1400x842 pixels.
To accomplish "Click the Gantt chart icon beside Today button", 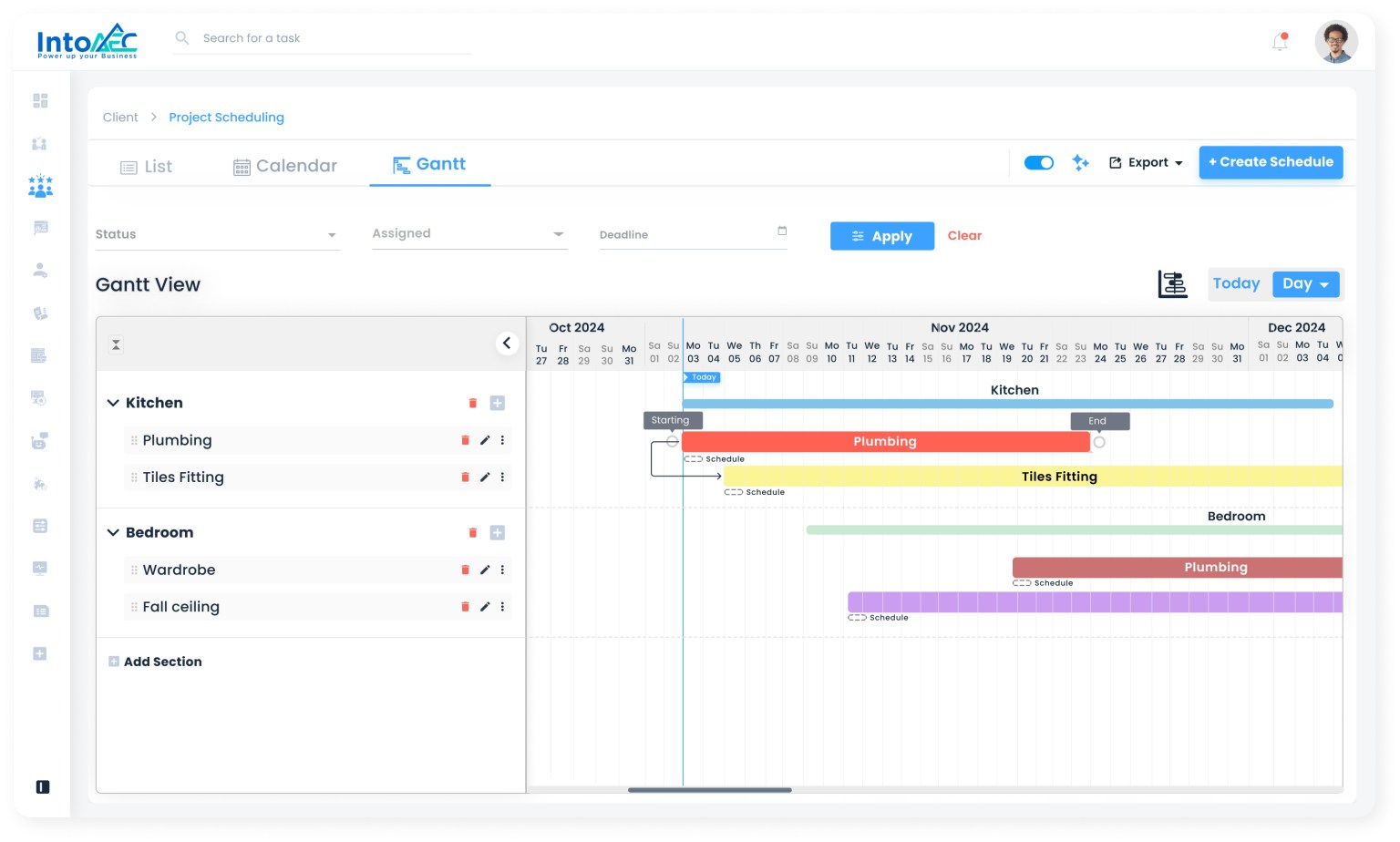I will point(1173,283).
